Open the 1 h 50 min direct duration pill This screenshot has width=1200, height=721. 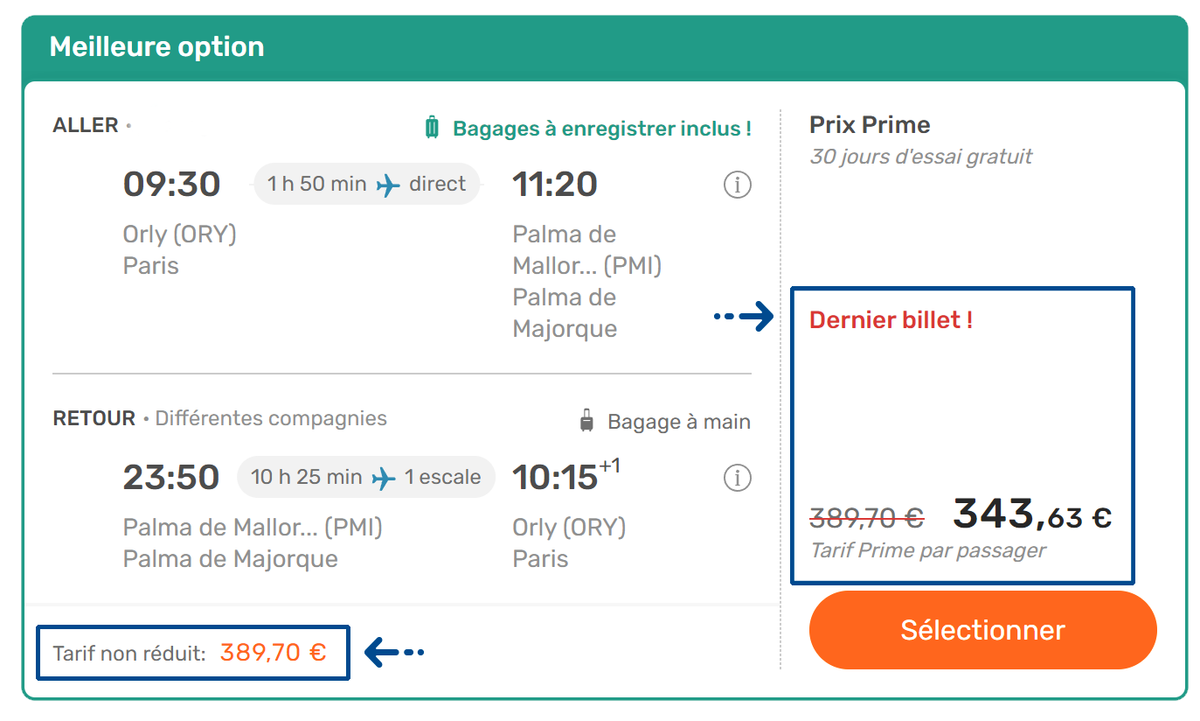(x=365, y=183)
